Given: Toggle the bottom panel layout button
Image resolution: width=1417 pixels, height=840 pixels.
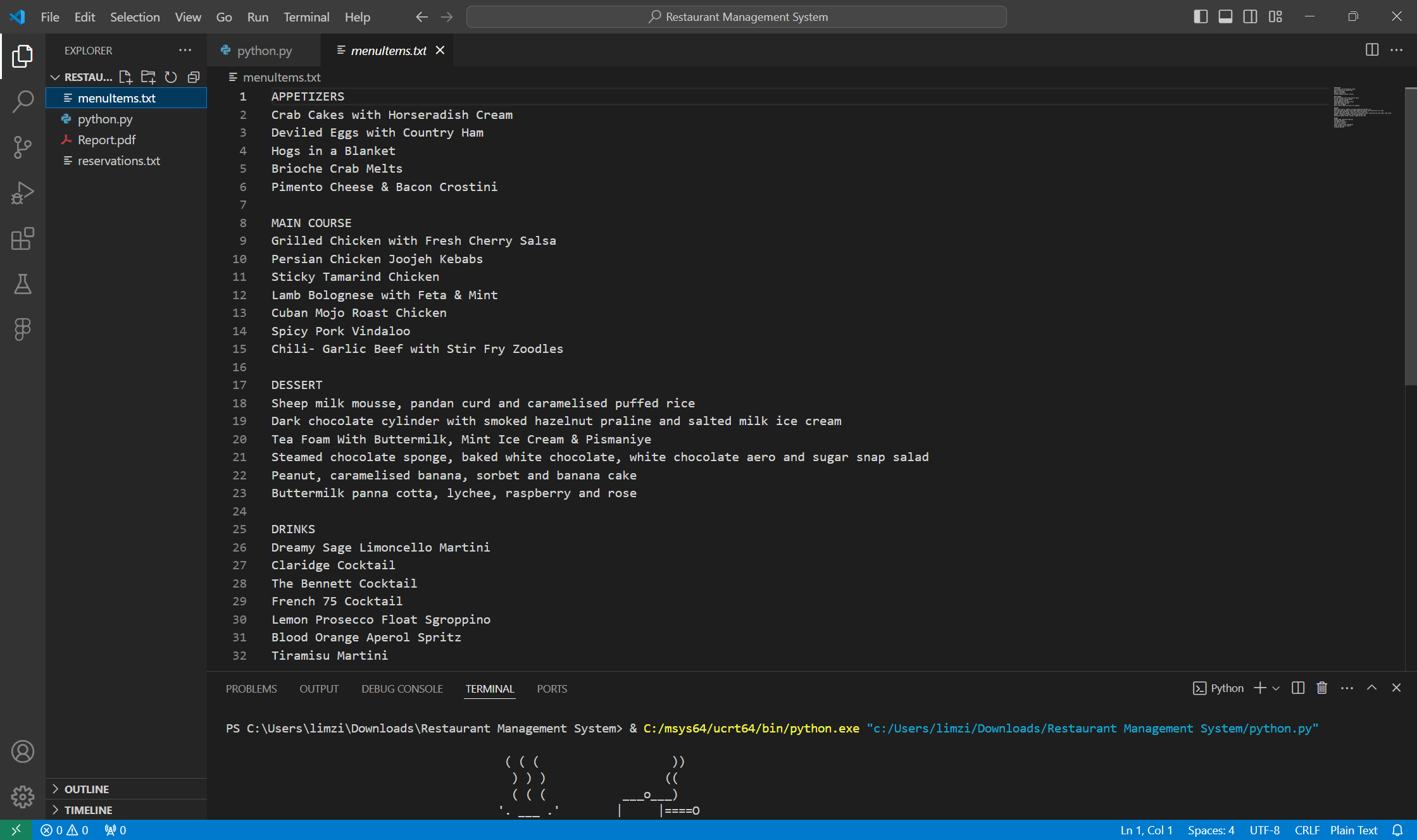Looking at the screenshot, I should coord(1225,17).
